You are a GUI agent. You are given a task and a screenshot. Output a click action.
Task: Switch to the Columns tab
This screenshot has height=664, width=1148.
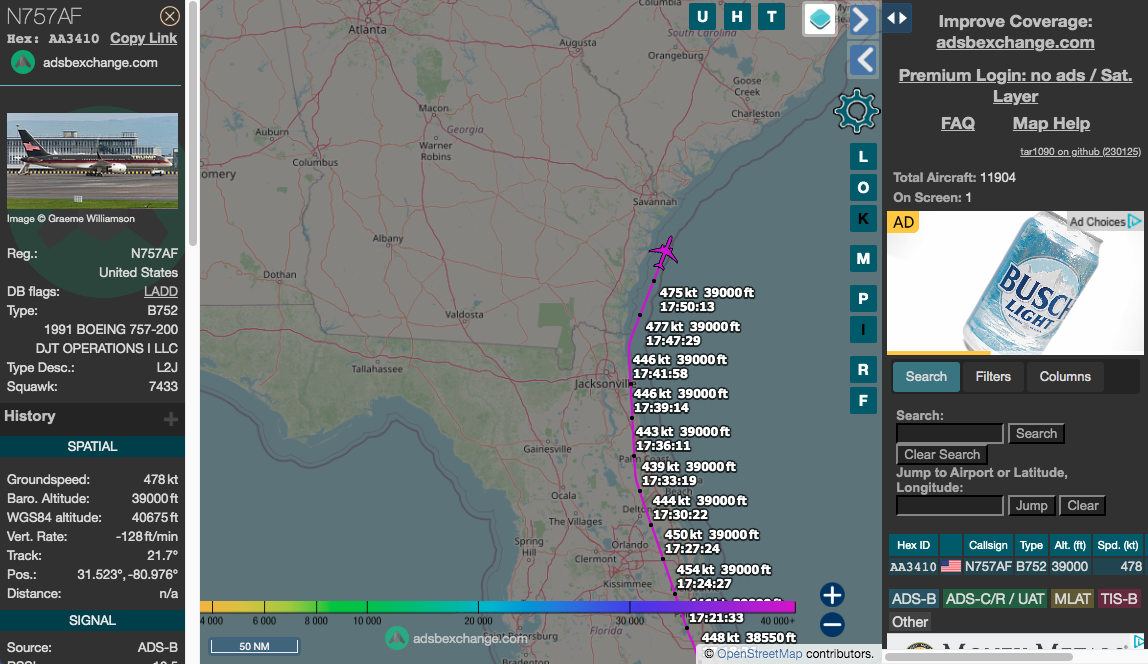click(1065, 376)
